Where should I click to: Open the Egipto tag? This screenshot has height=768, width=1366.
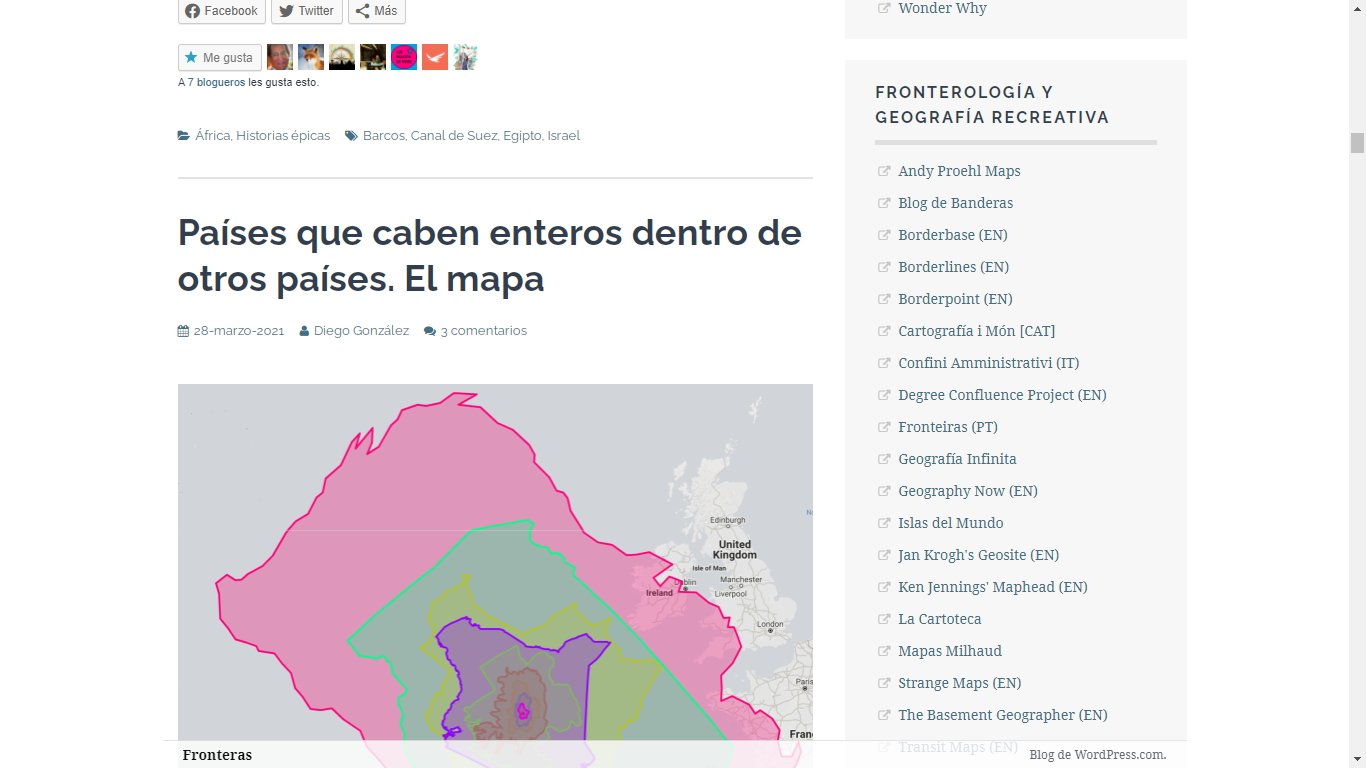(x=522, y=136)
